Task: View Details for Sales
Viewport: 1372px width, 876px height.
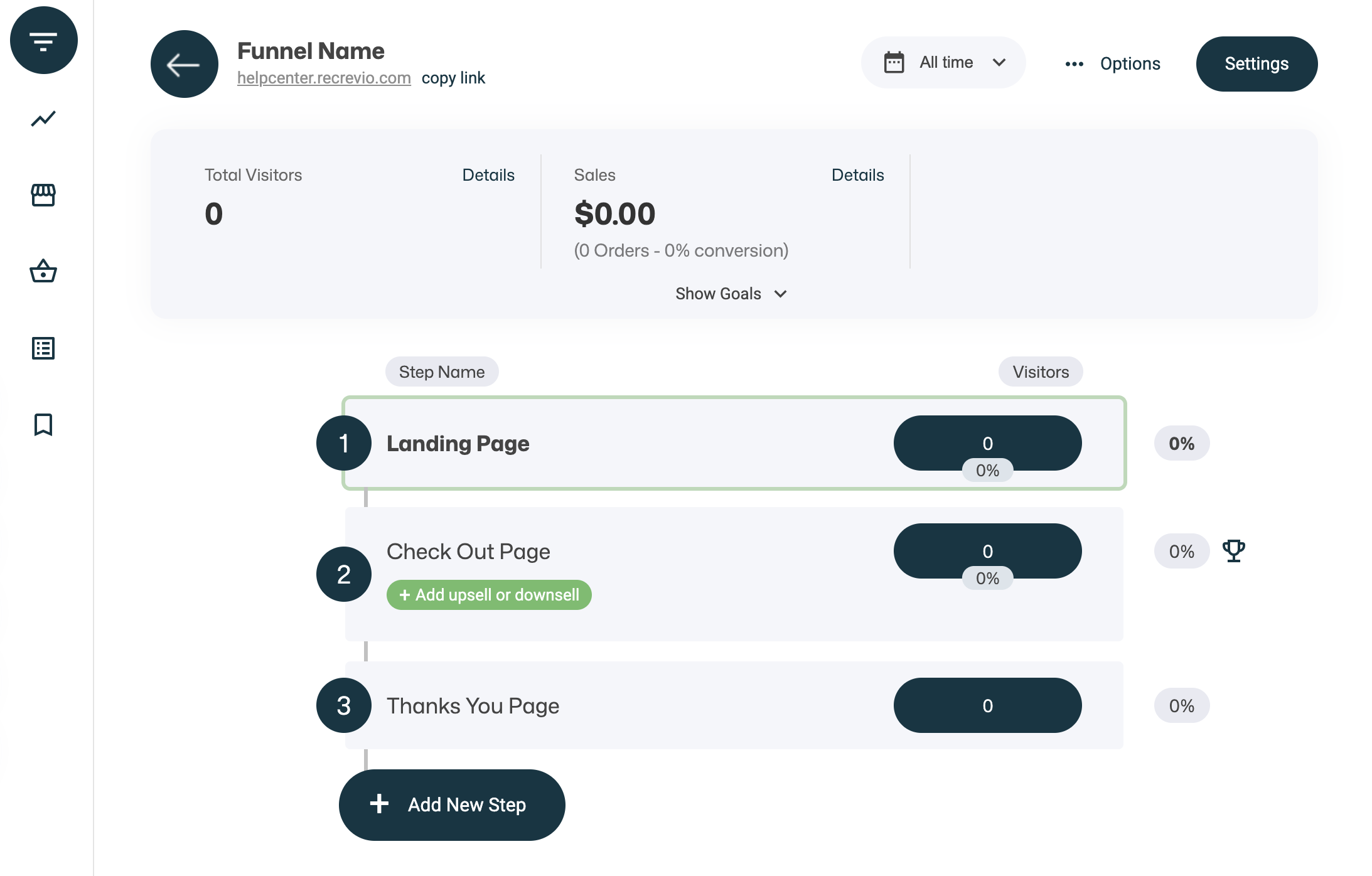Action: 857,175
